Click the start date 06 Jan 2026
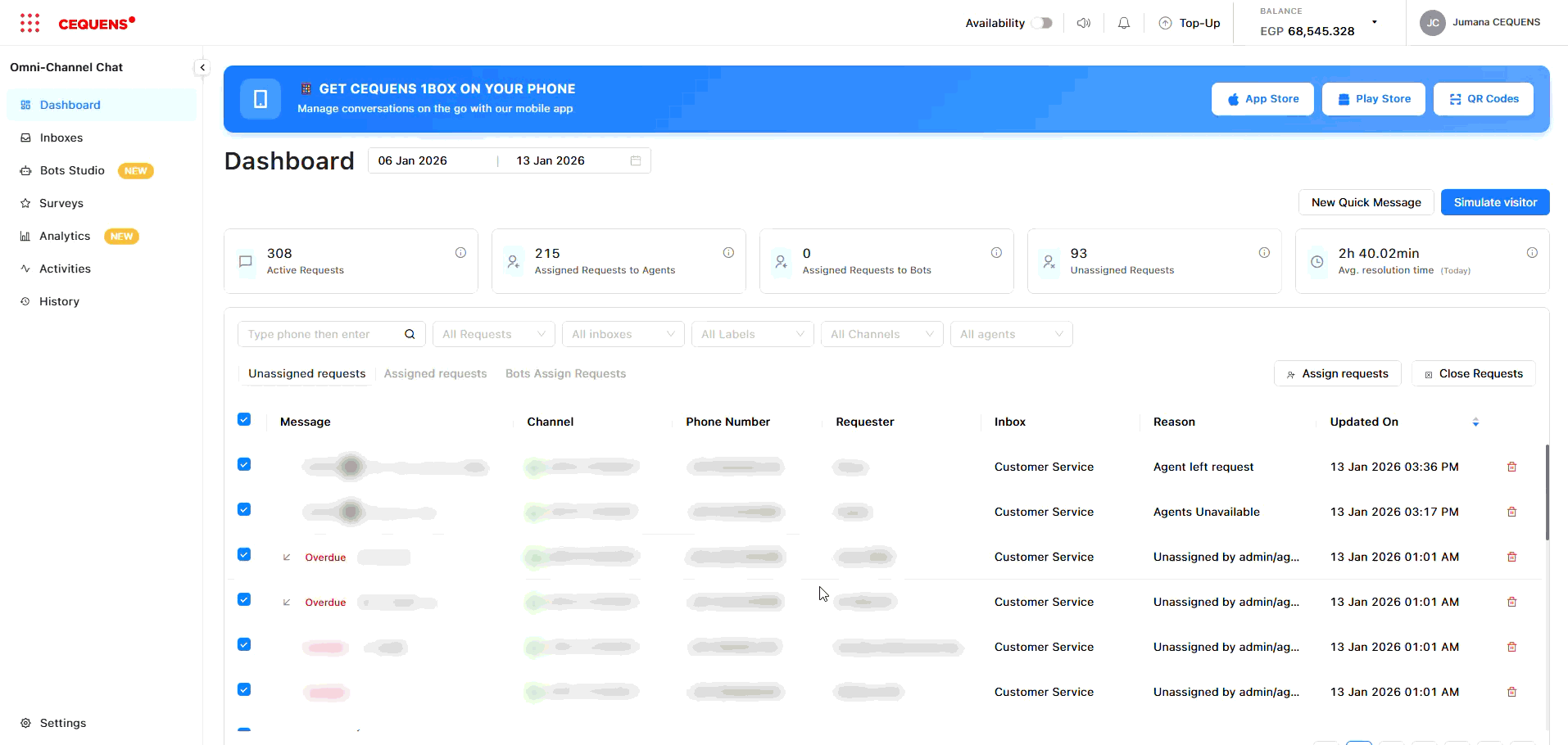Screen dimensions: 1568x745 pyautogui.click(x=413, y=160)
